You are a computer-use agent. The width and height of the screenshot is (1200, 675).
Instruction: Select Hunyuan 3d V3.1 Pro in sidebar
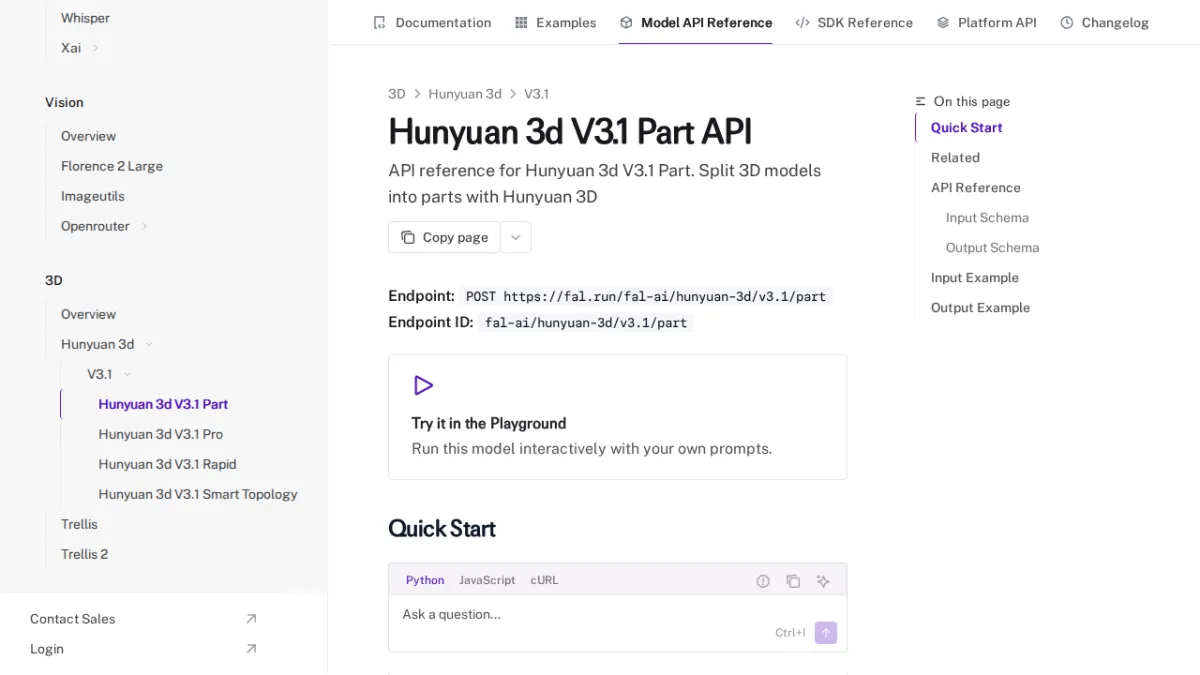pos(161,434)
